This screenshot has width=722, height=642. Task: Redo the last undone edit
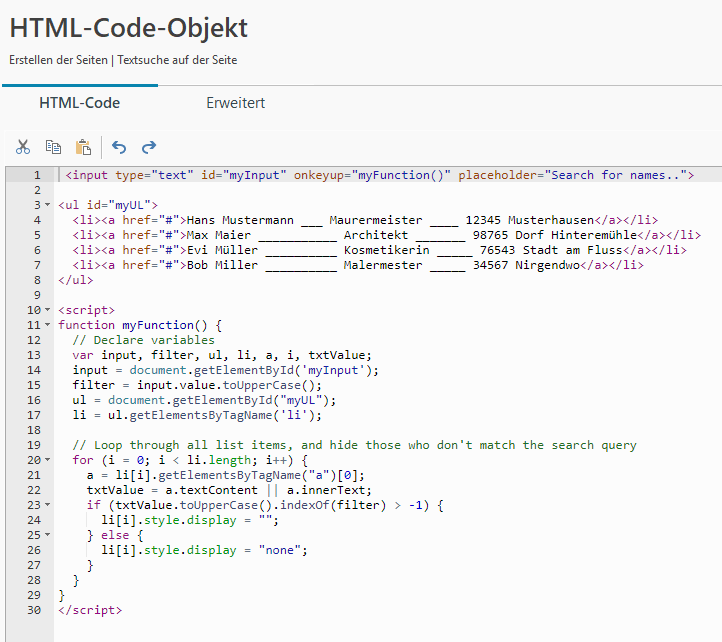point(149,147)
